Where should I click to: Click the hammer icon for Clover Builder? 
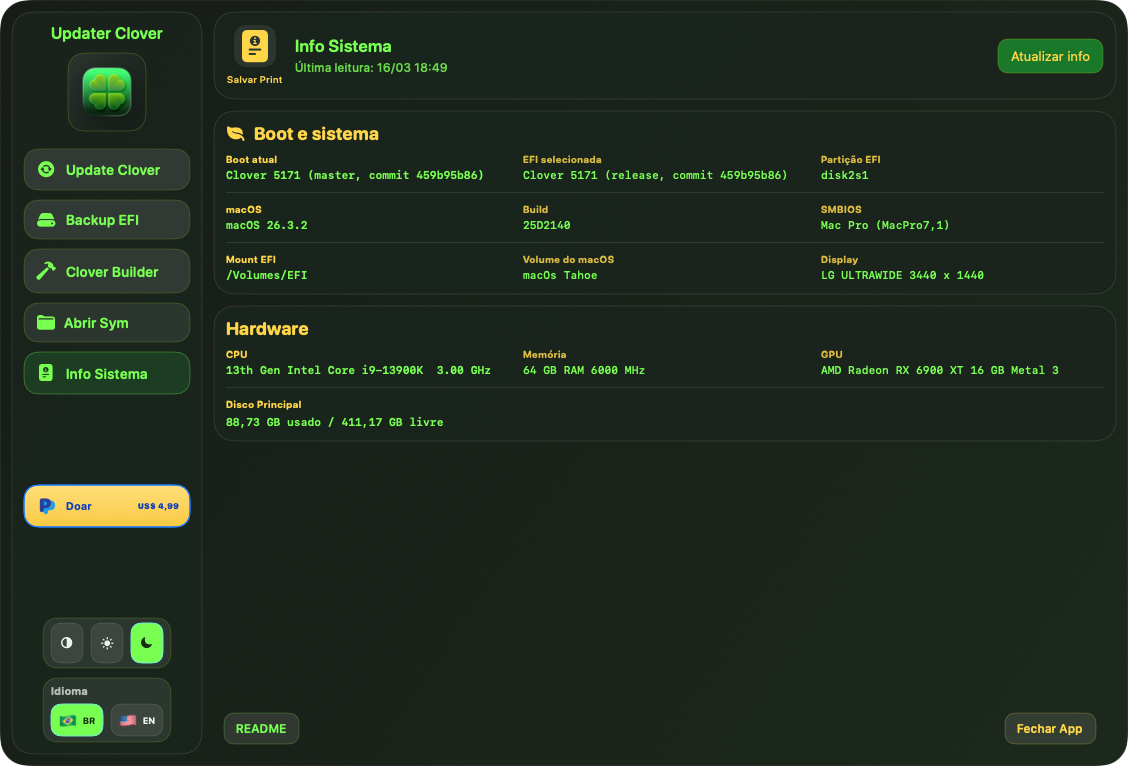(46, 271)
